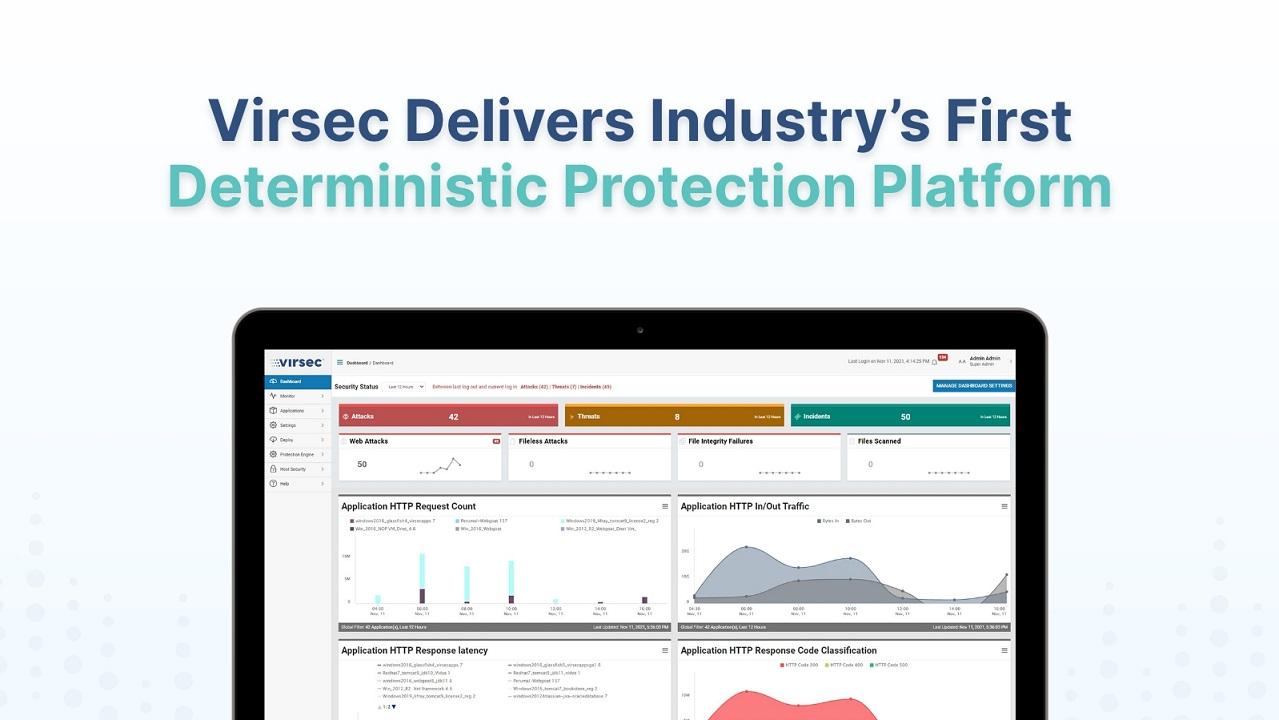Click the Attacks 42 summary card

tap(448, 416)
